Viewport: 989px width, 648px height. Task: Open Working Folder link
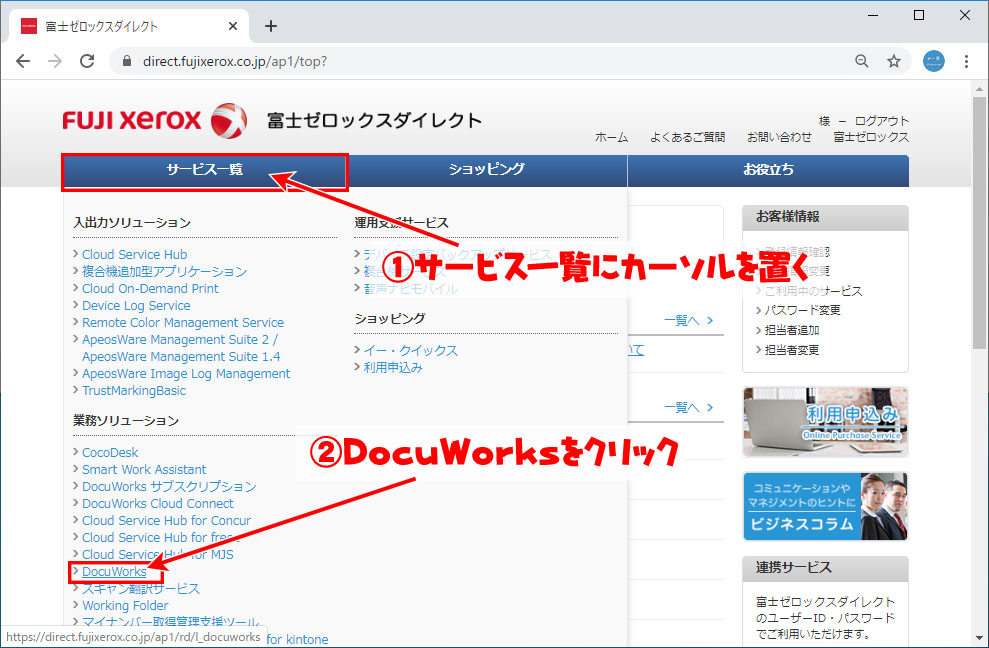(x=125, y=606)
